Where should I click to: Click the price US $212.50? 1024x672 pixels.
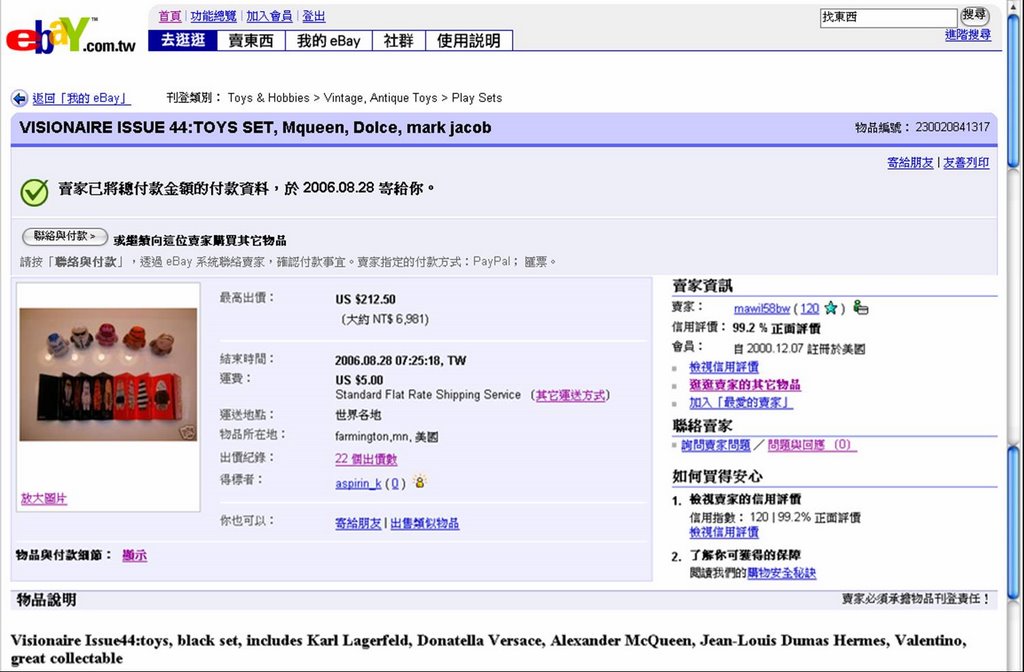point(365,299)
